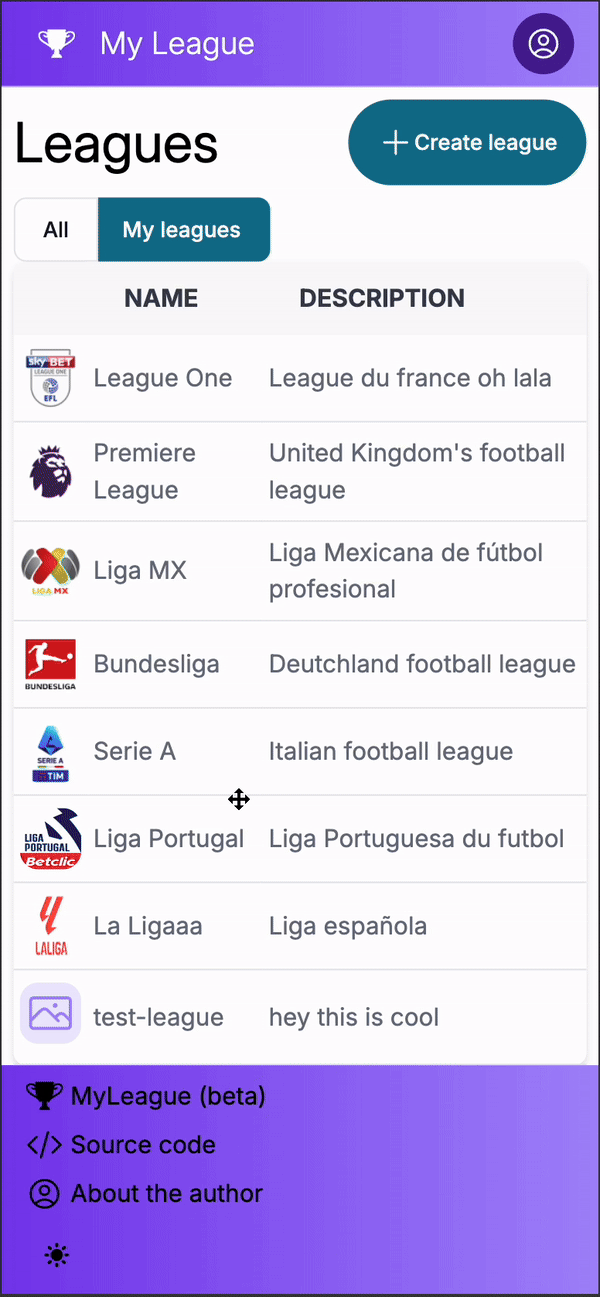Click the Premier League lion logo

tap(50, 471)
